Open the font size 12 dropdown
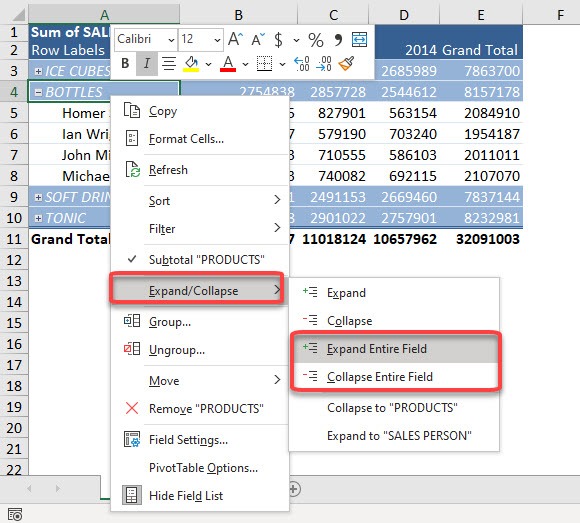The height and width of the screenshot is (523, 580). click(217, 40)
